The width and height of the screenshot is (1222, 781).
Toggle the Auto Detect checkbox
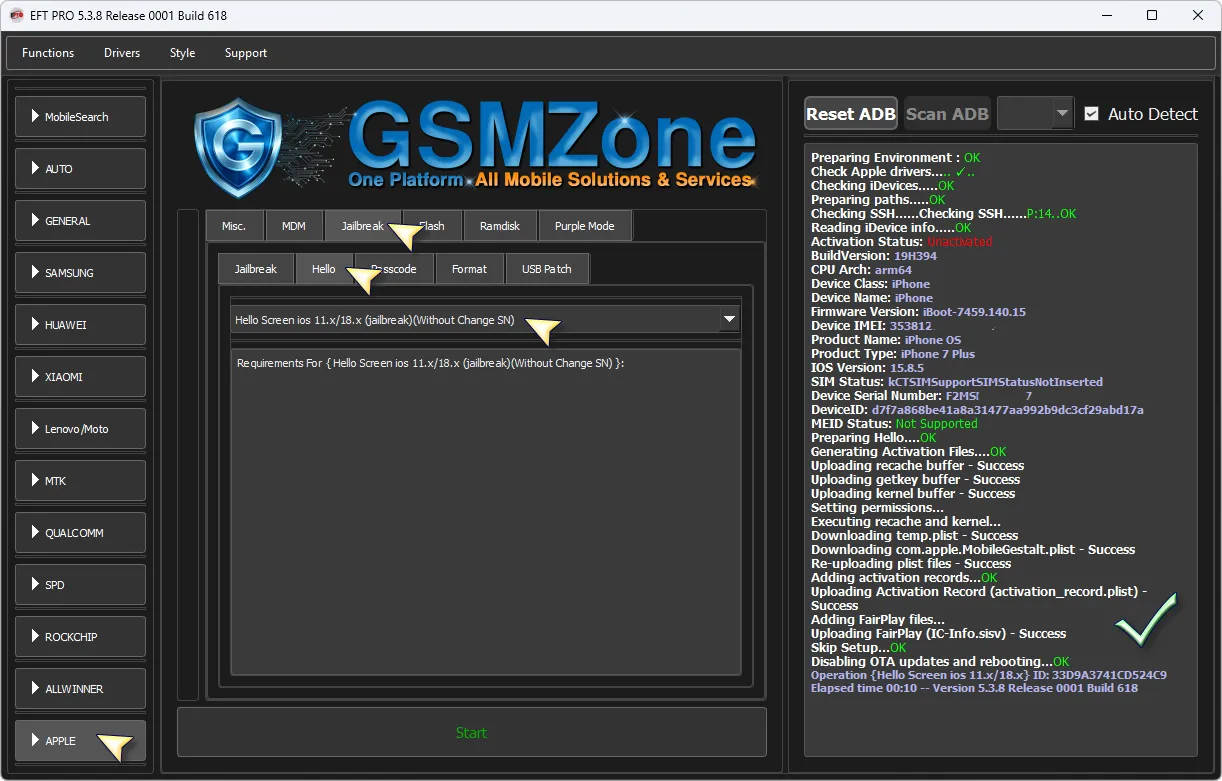pyautogui.click(x=1091, y=114)
